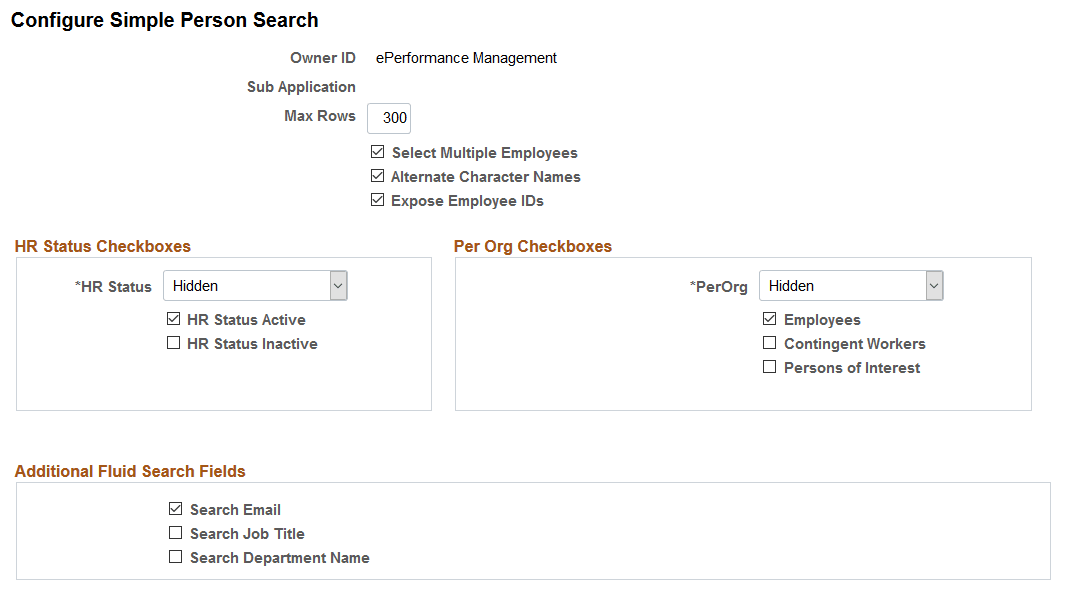Uncheck Select Multiple Employees
This screenshot has width=1067, height=594.
click(378, 151)
